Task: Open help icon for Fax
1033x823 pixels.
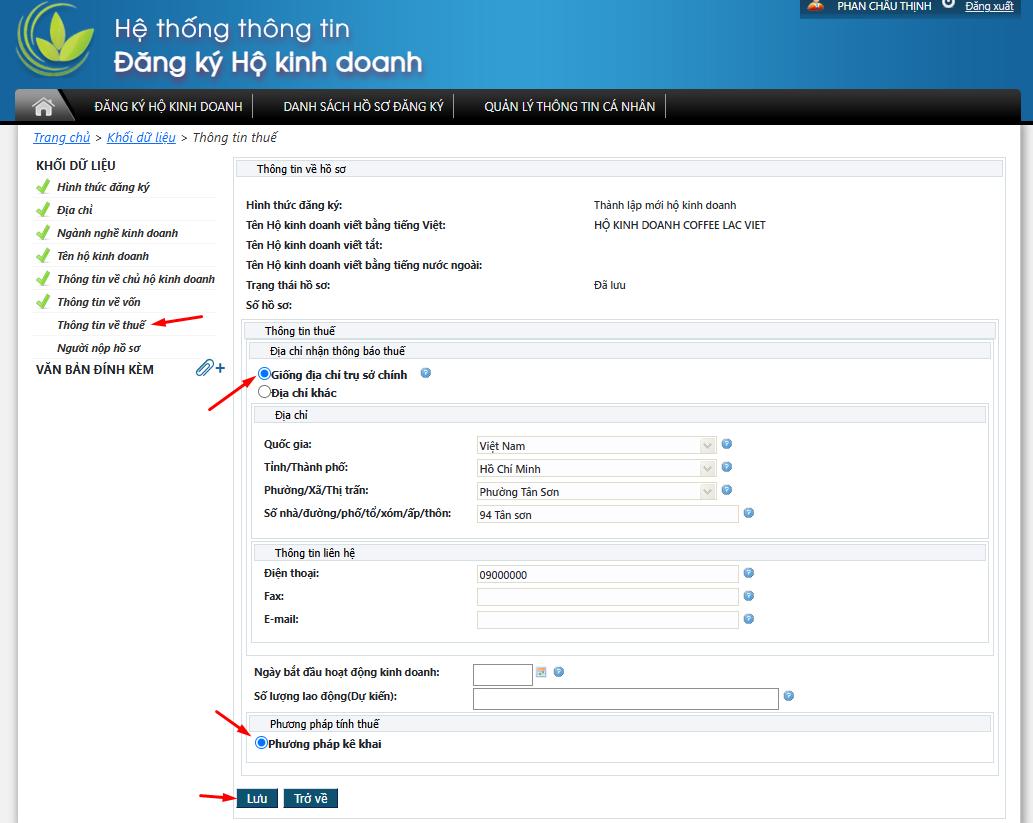Action: click(x=748, y=596)
